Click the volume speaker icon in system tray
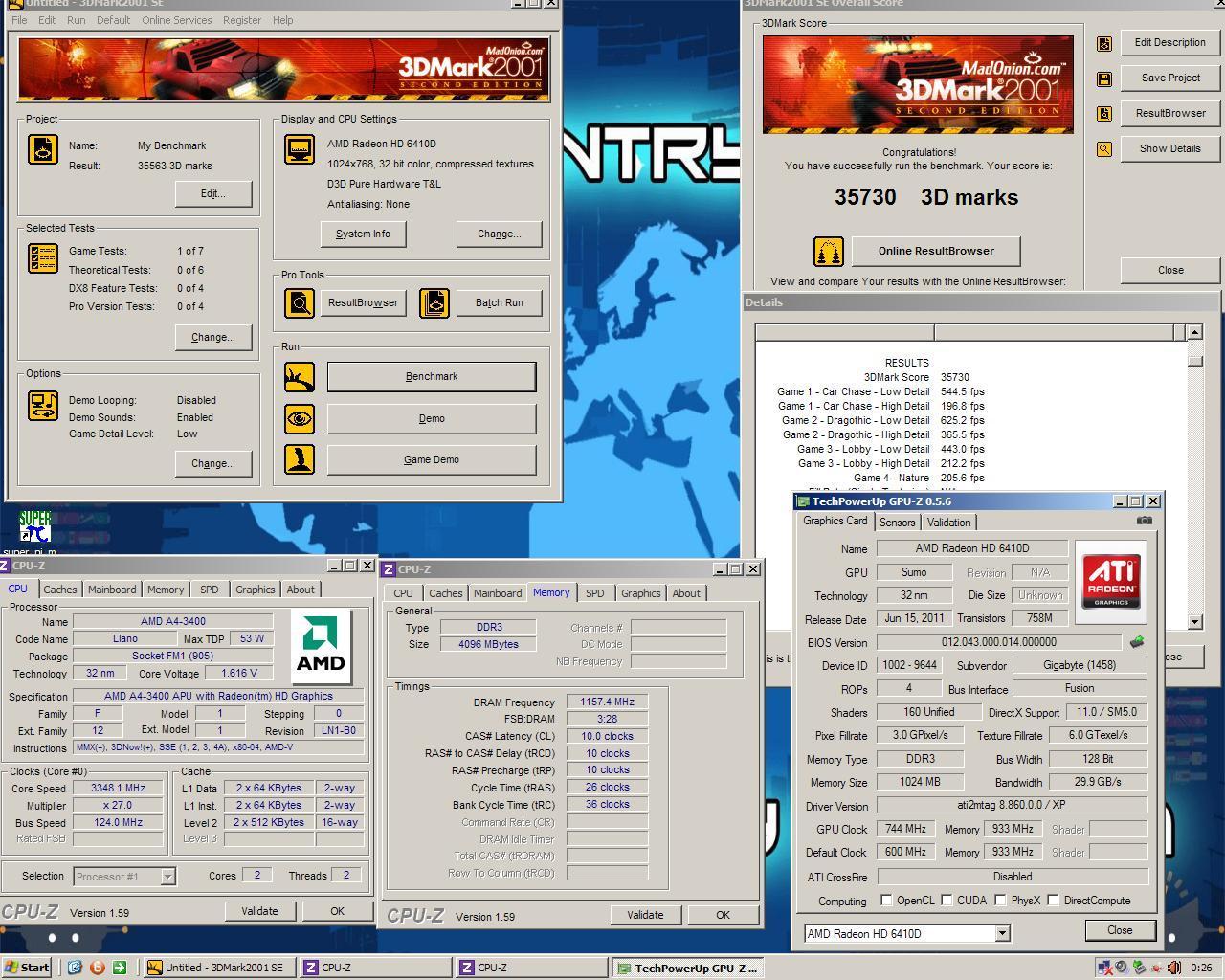Screen dimensions: 1225x980 click(1173, 968)
